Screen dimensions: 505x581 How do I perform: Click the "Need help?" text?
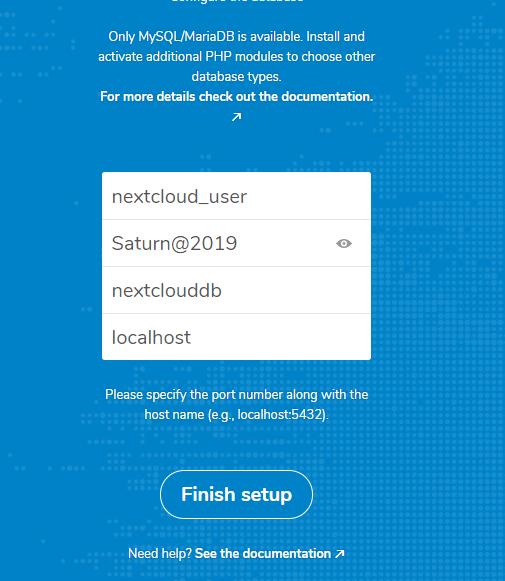click(160, 554)
